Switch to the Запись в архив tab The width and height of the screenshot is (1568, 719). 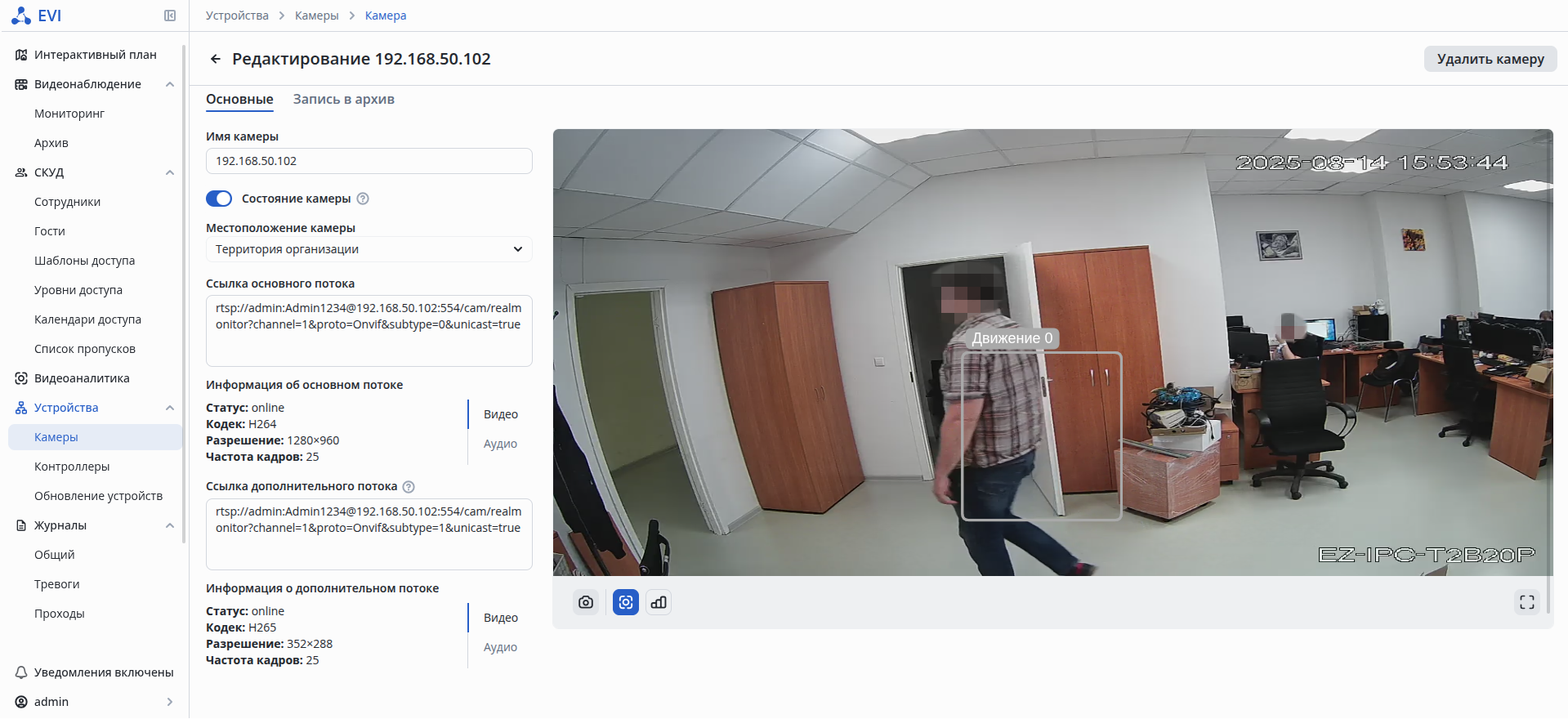(344, 100)
